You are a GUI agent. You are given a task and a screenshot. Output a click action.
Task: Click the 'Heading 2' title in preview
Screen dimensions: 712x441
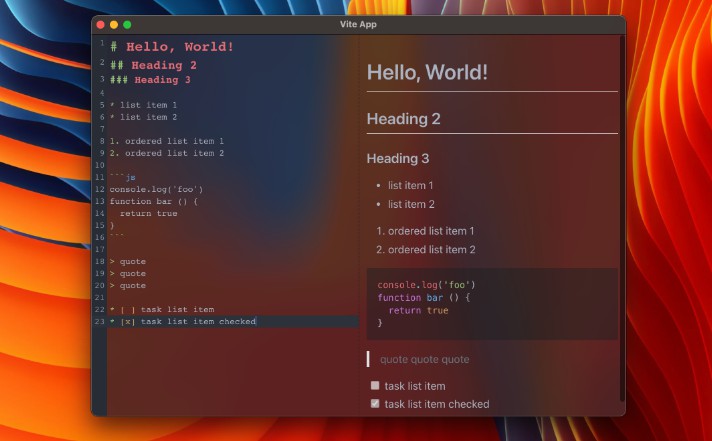[403, 119]
